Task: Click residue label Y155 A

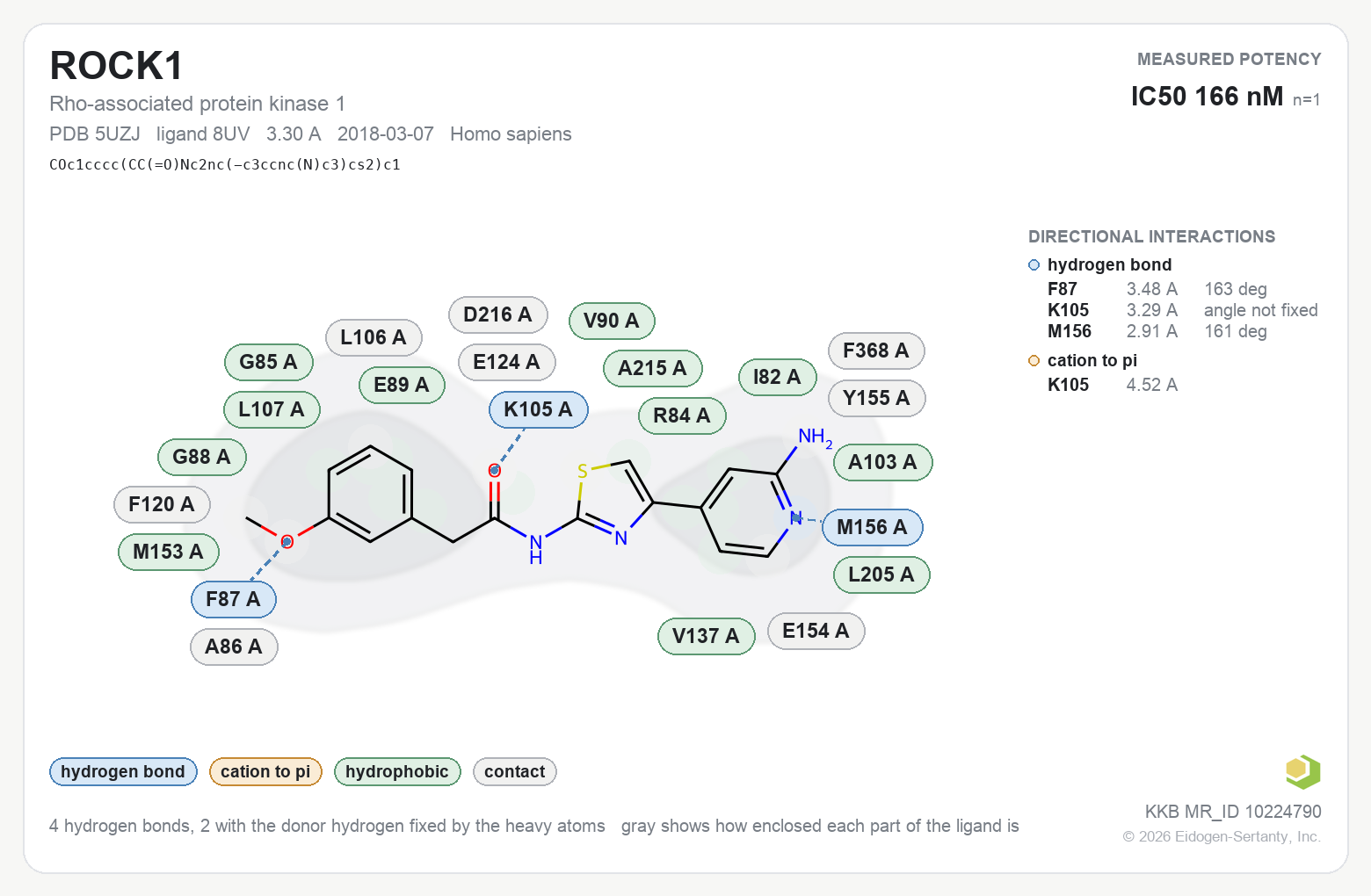Action: pos(876,398)
